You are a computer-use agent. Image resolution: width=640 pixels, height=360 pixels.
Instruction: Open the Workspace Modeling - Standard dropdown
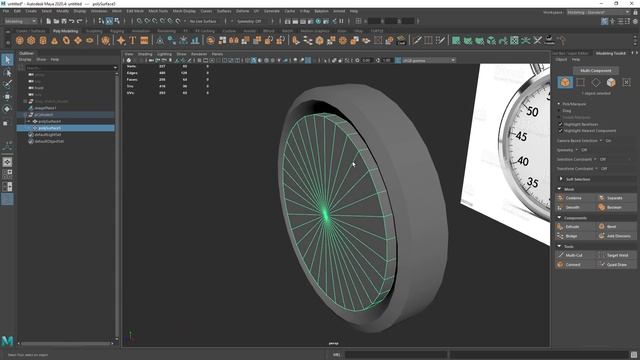pos(598,12)
